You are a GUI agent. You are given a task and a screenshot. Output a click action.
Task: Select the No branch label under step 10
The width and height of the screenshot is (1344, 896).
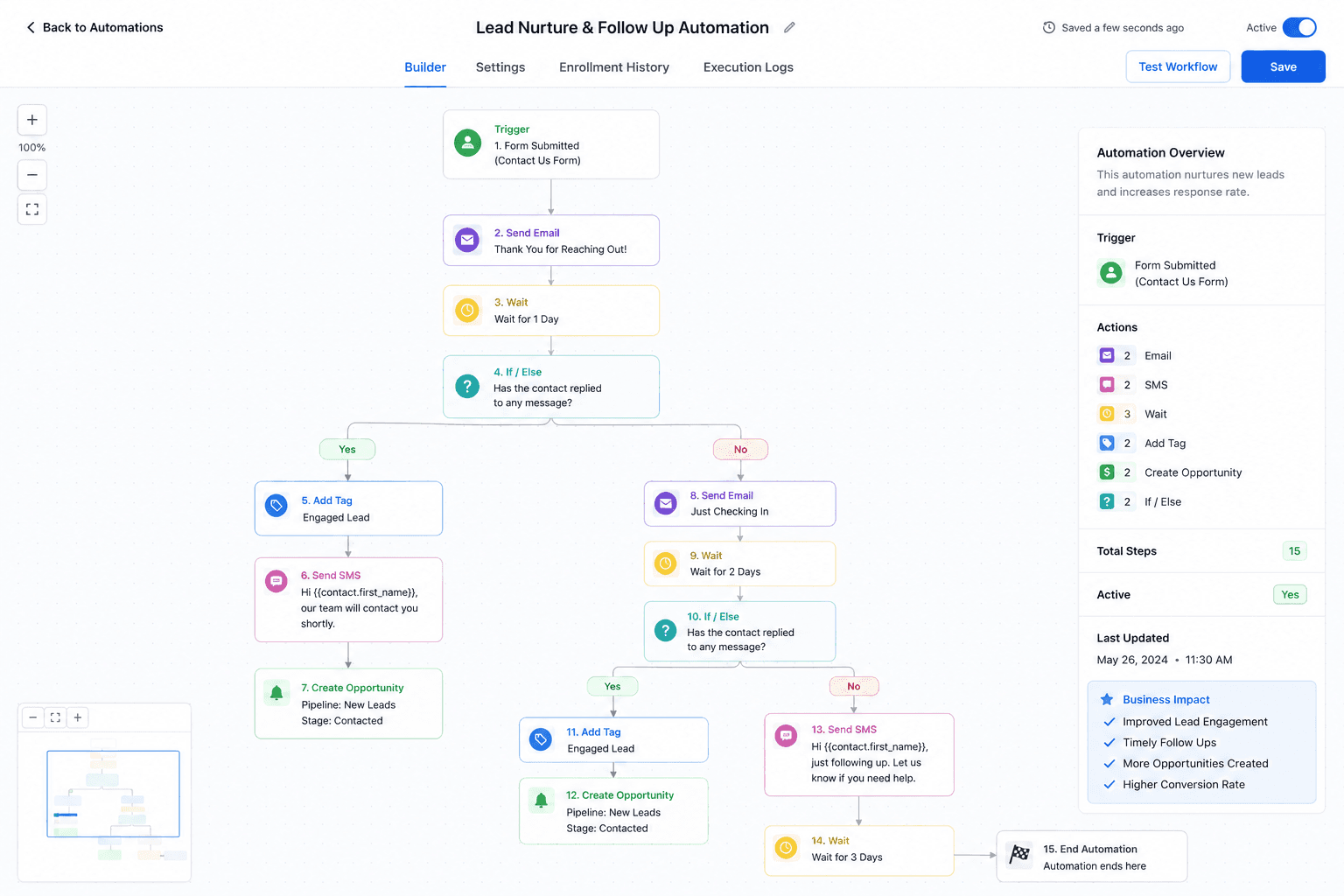click(854, 686)
